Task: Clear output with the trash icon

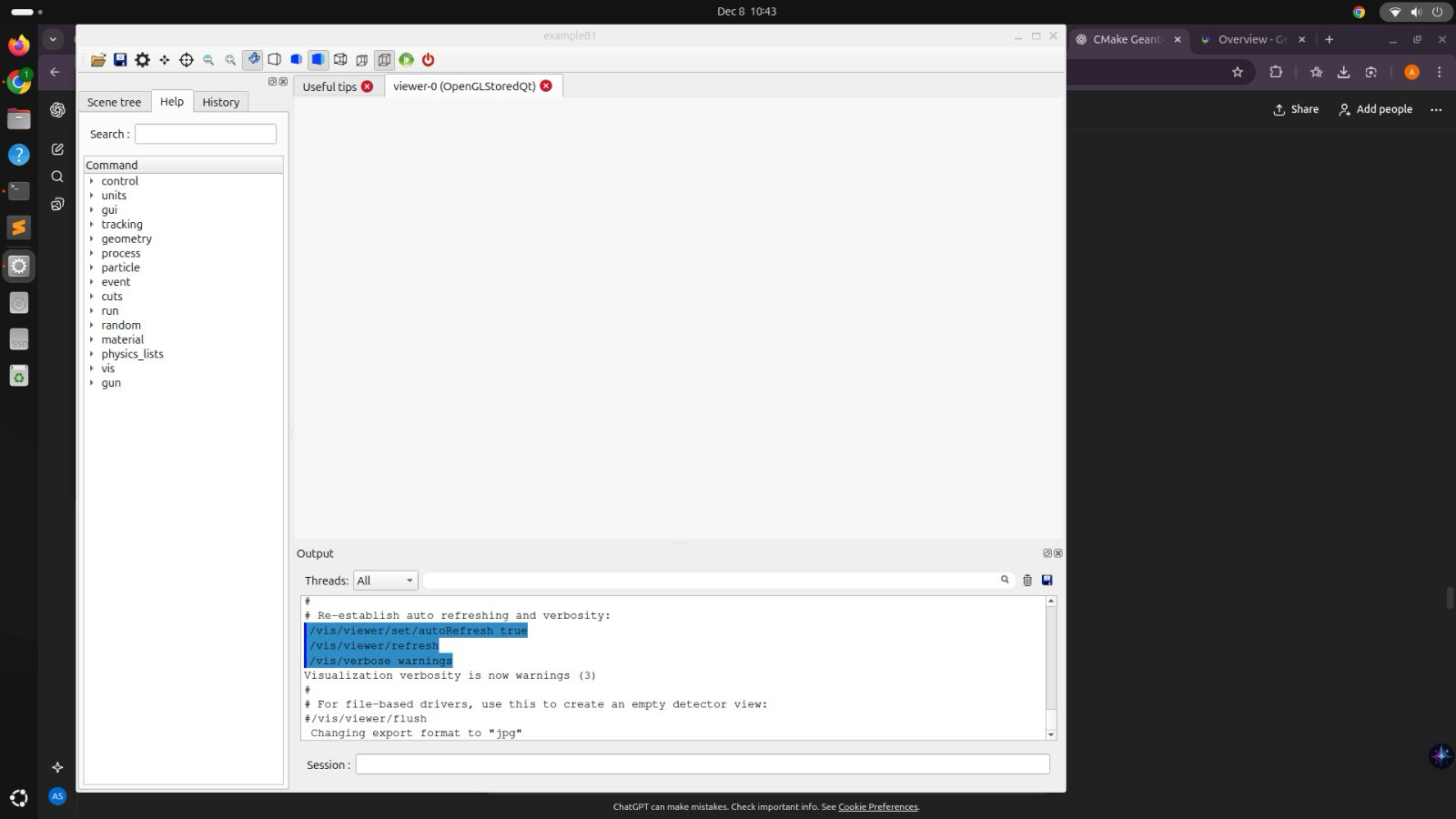Action: point(1027,581)
